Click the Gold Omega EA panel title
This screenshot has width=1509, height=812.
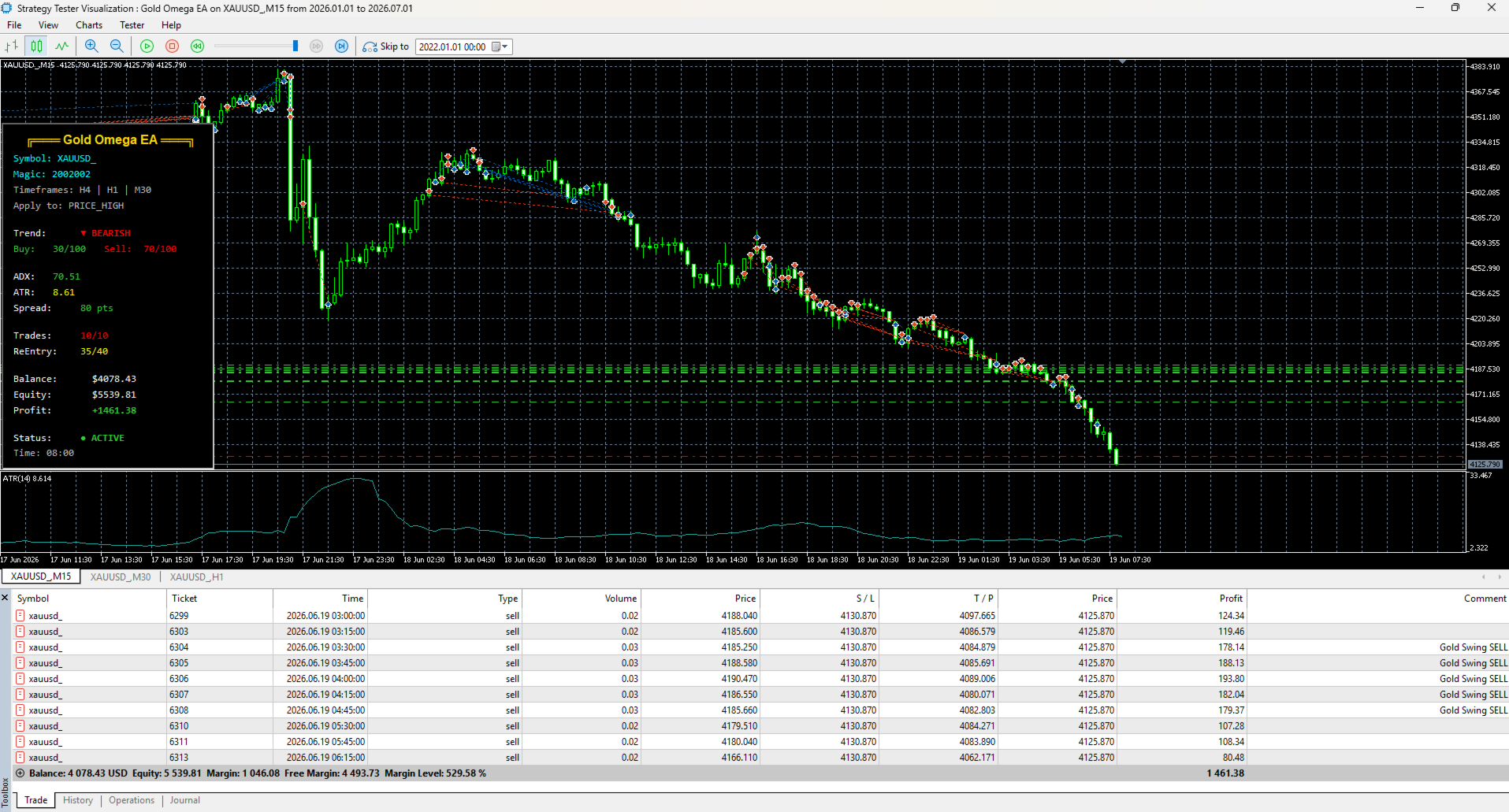[x=110, y=140]
